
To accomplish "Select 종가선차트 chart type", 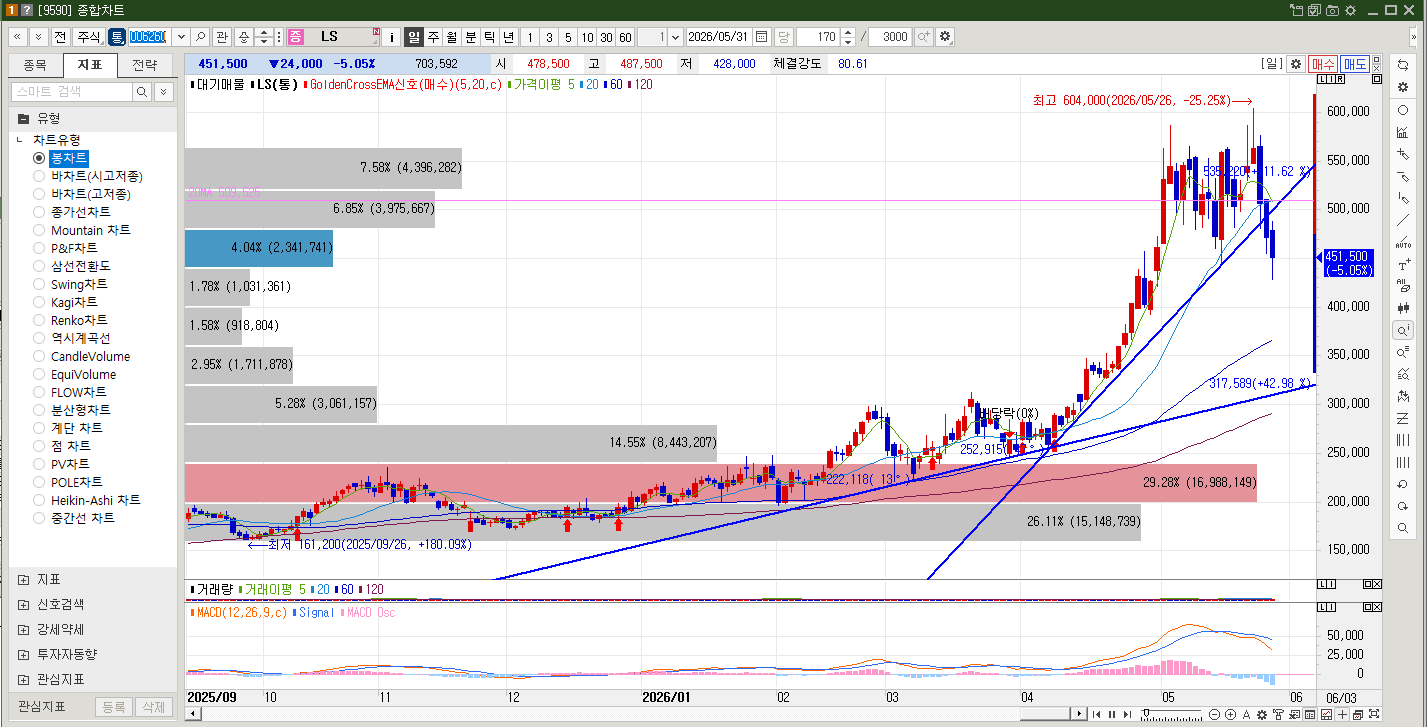I will pyautogui.click(x=71, y=212).
